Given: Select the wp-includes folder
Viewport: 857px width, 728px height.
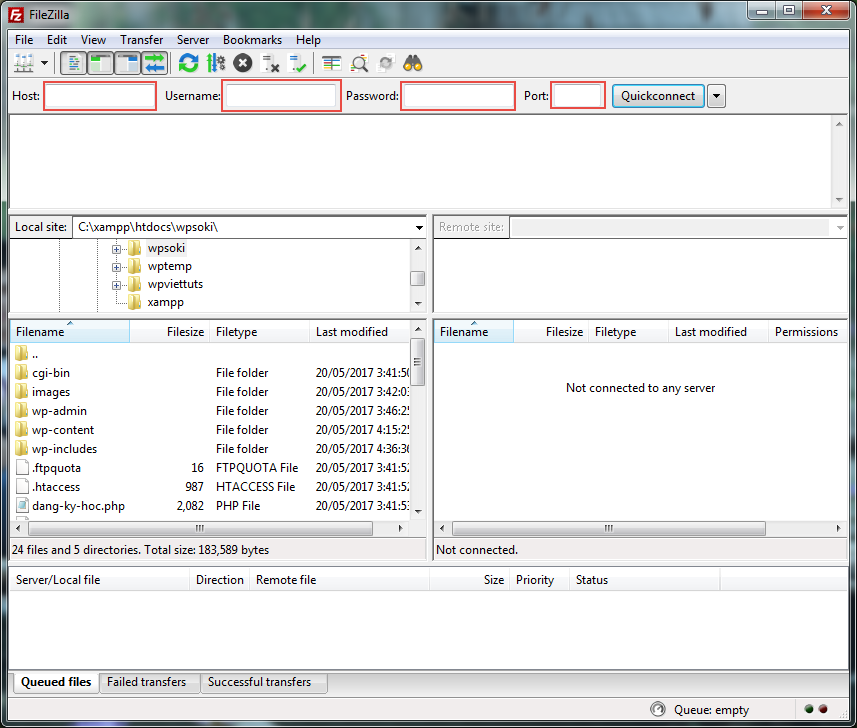Looking at the screenshot, I should coord(64,449).
